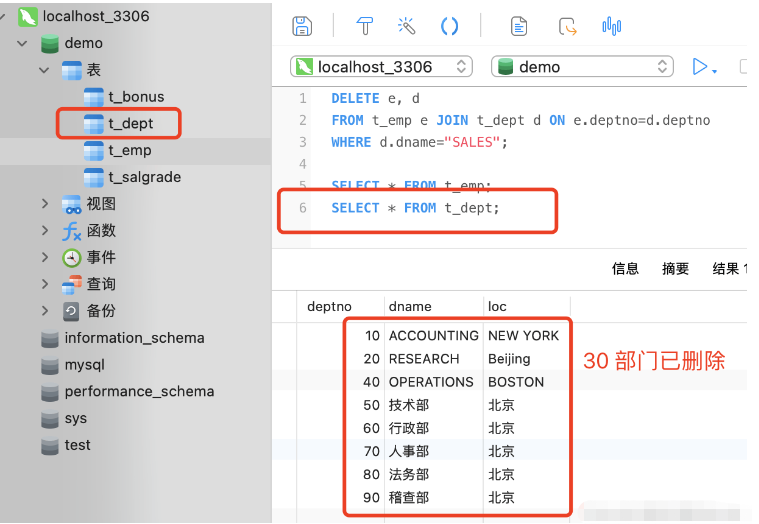Select the t_emp table
Viewport: 759px width, 524px height.
click(130, 150)
